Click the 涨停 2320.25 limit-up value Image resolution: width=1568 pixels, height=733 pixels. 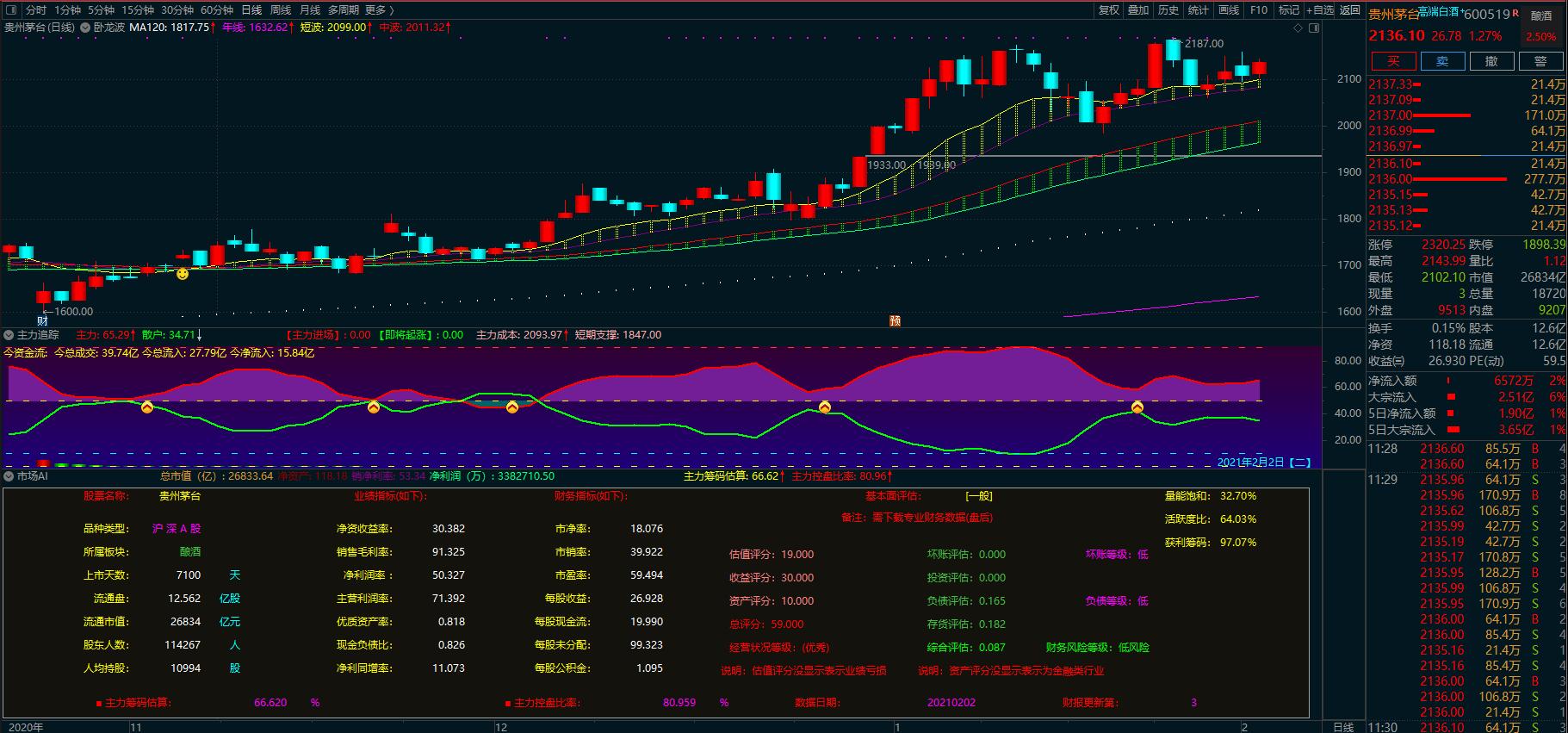coord(1443,245)
